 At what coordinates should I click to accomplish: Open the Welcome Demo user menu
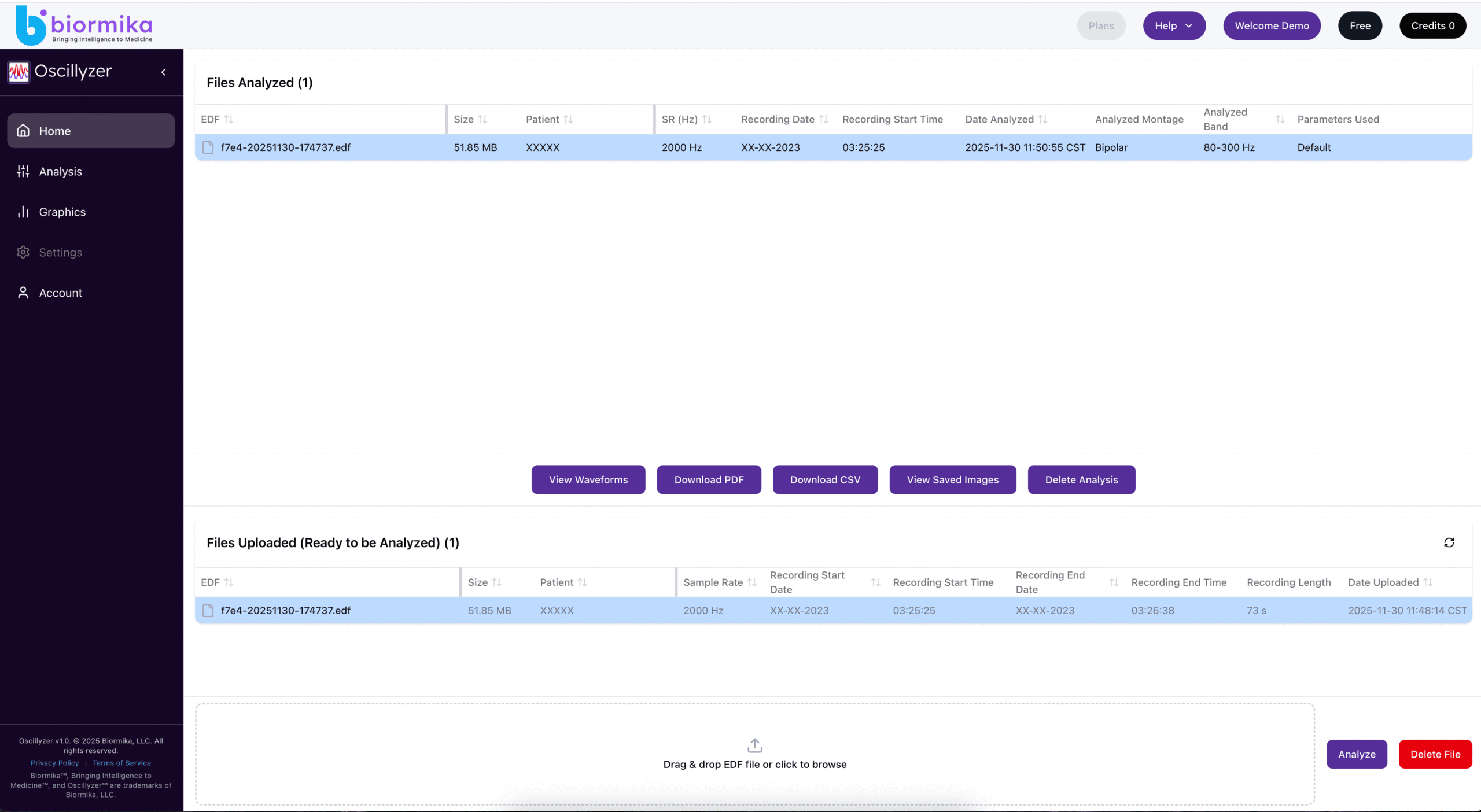[x=1272, y=25]
